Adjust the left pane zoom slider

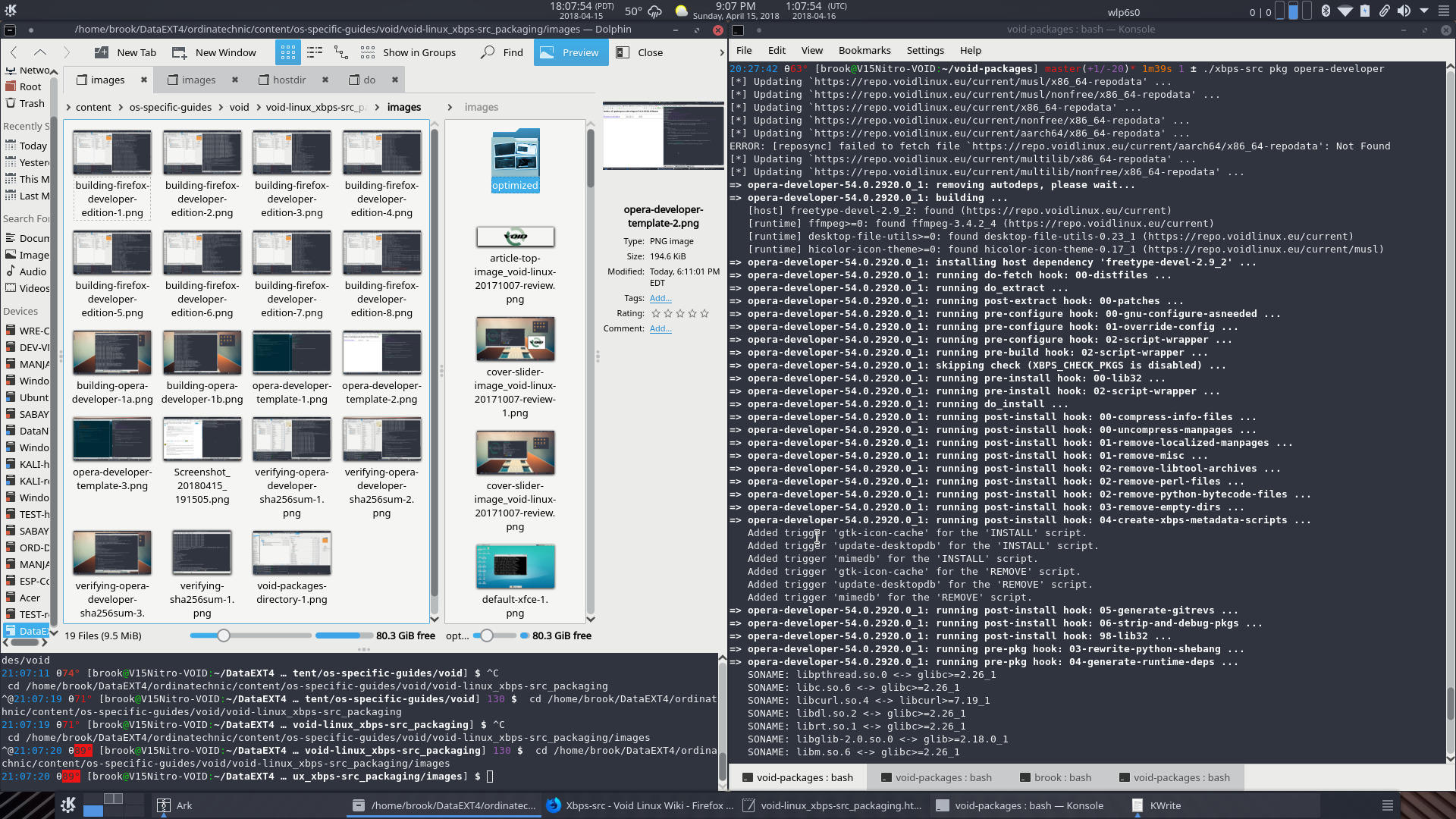(224, 635)
